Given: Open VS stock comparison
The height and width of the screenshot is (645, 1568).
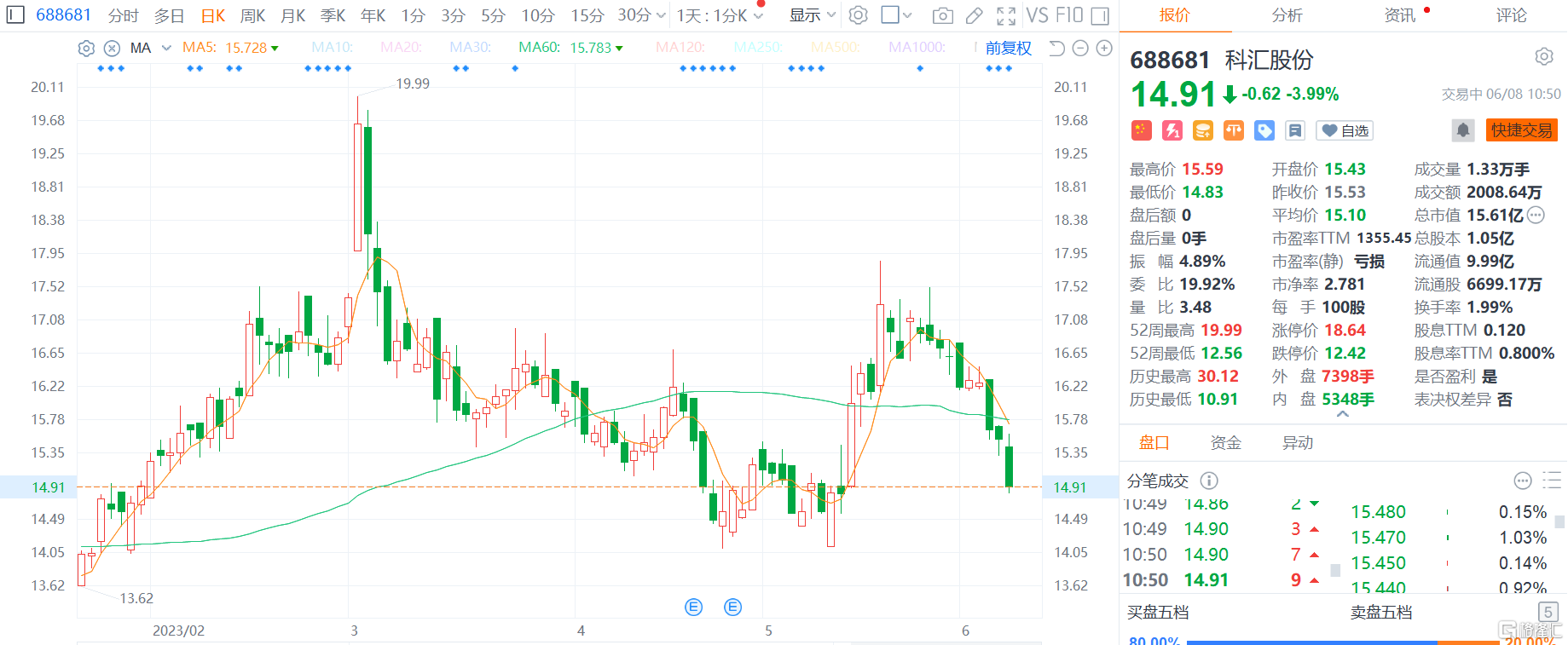Looking at the screenshot, I should tap(1037, 15).
